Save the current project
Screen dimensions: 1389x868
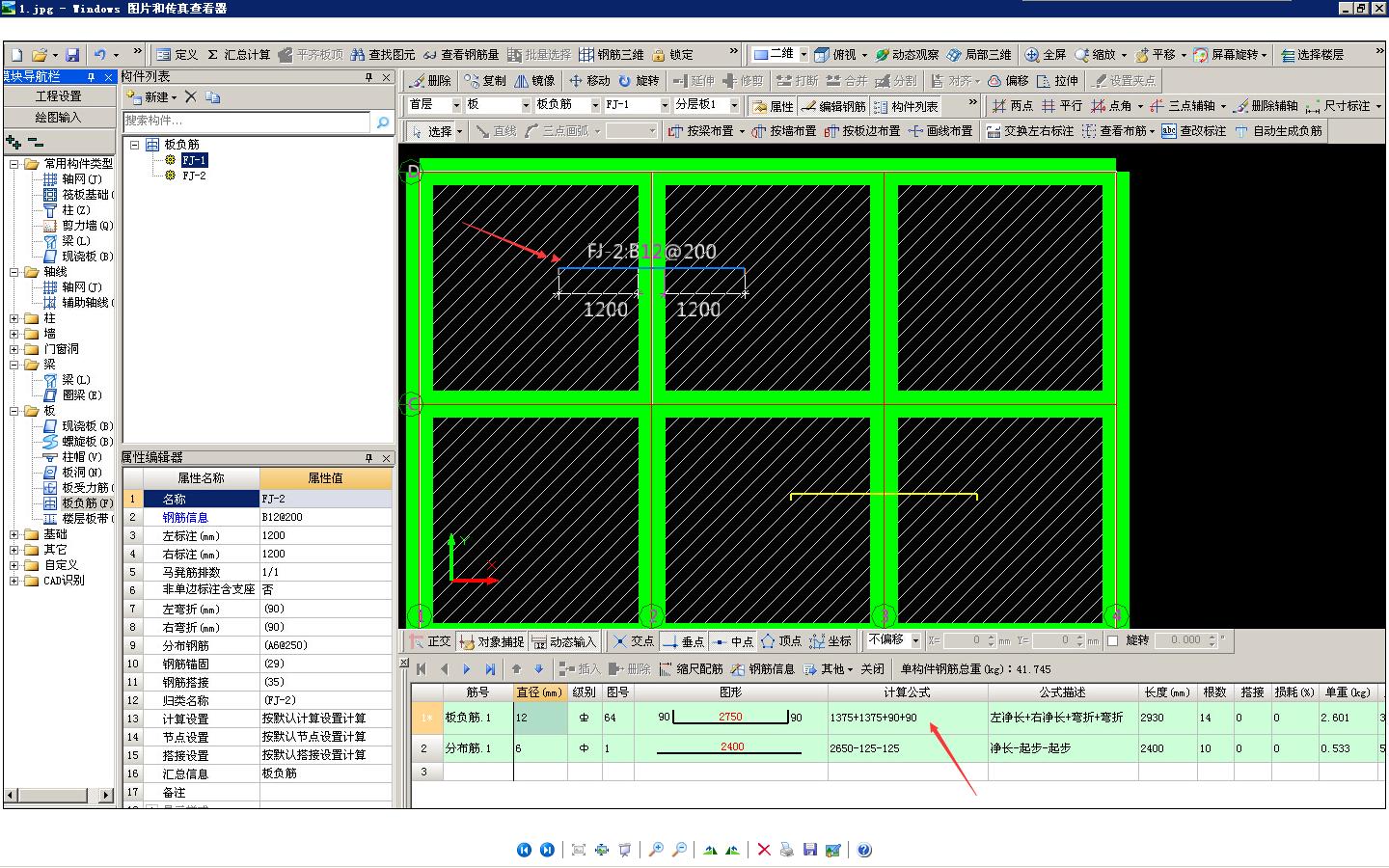[72, 55]
